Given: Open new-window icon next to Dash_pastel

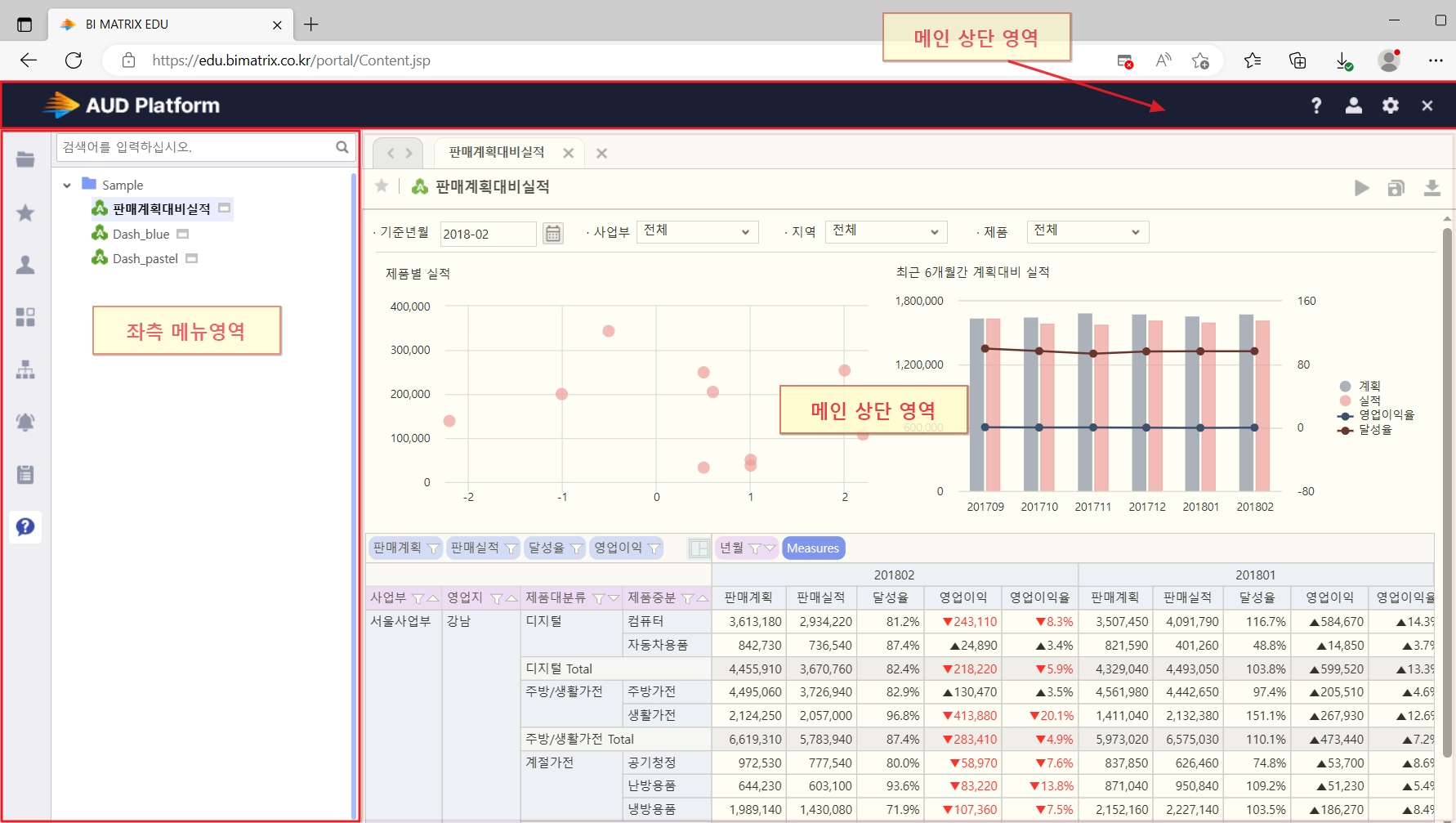Looking at the screenshot, I should 192,258.
